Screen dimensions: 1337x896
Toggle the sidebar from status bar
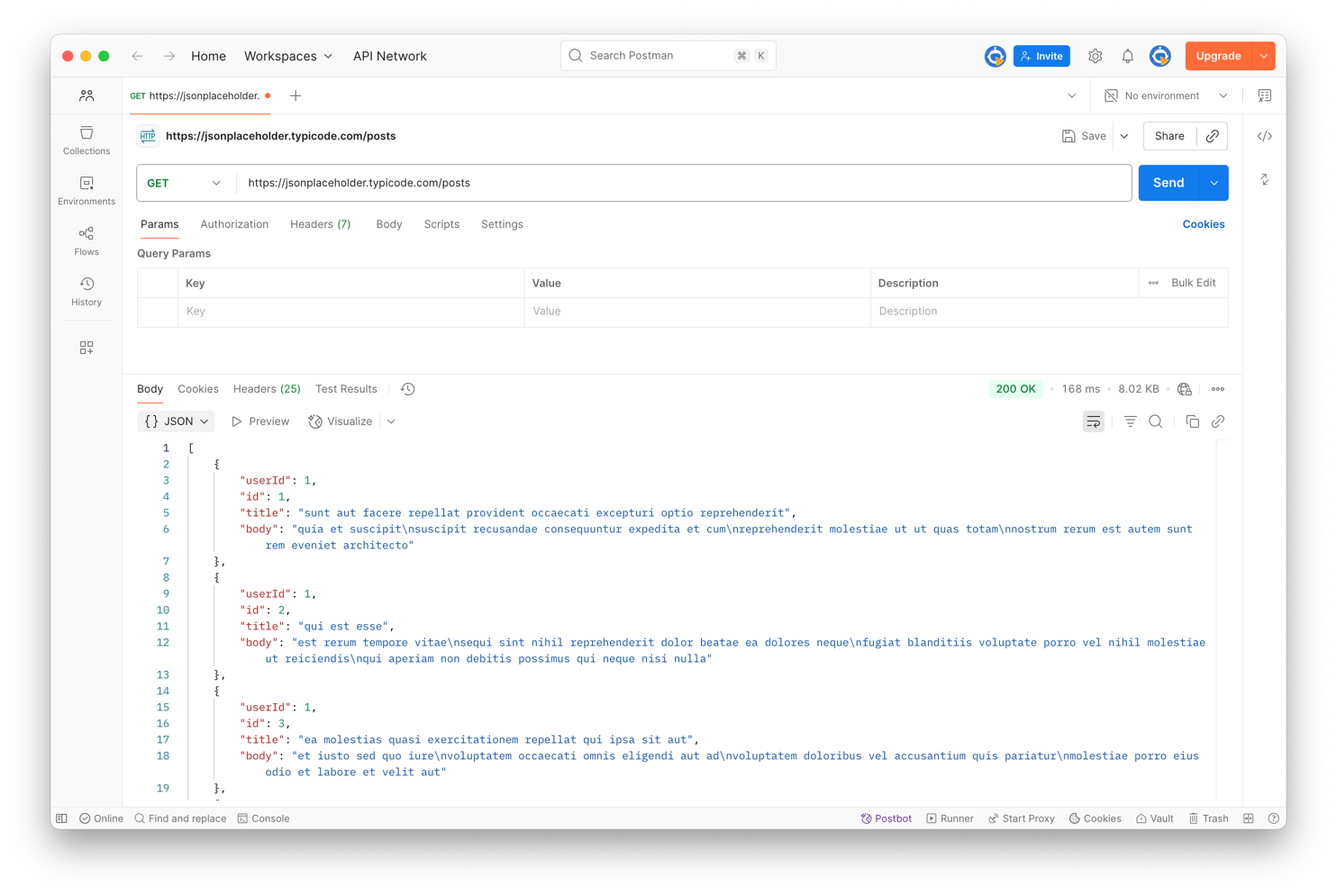click(62, 819)
